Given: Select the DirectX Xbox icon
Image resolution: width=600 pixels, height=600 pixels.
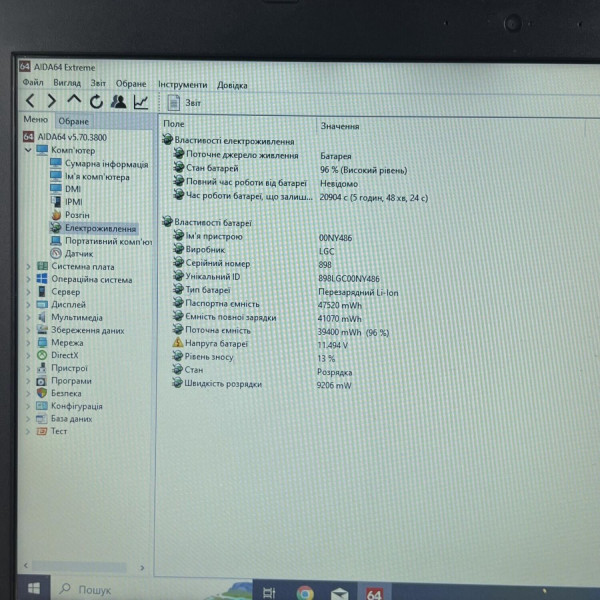Looking at the screenshot, I should coord(42,355).
